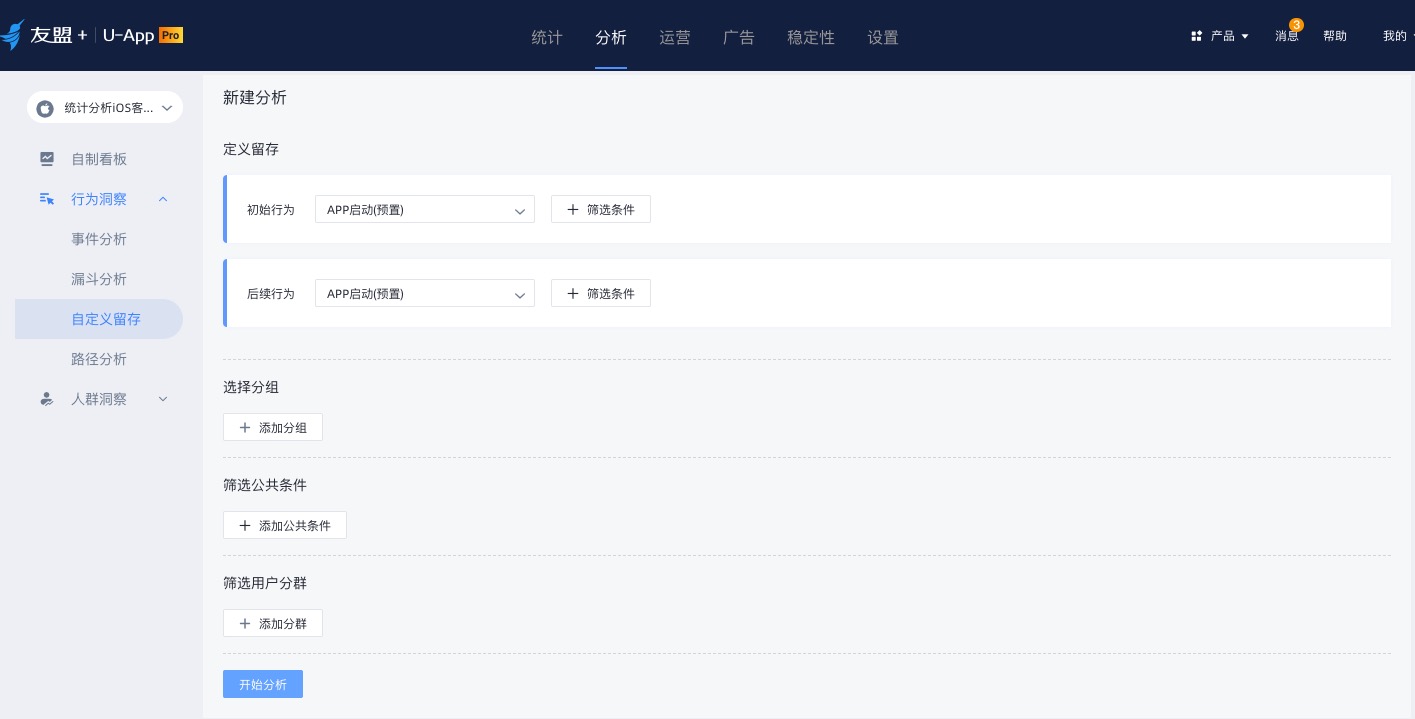The height and width of the screenshot is (719, 1415).
Task: Go to 漏斗分析
Action: point(99,279)
